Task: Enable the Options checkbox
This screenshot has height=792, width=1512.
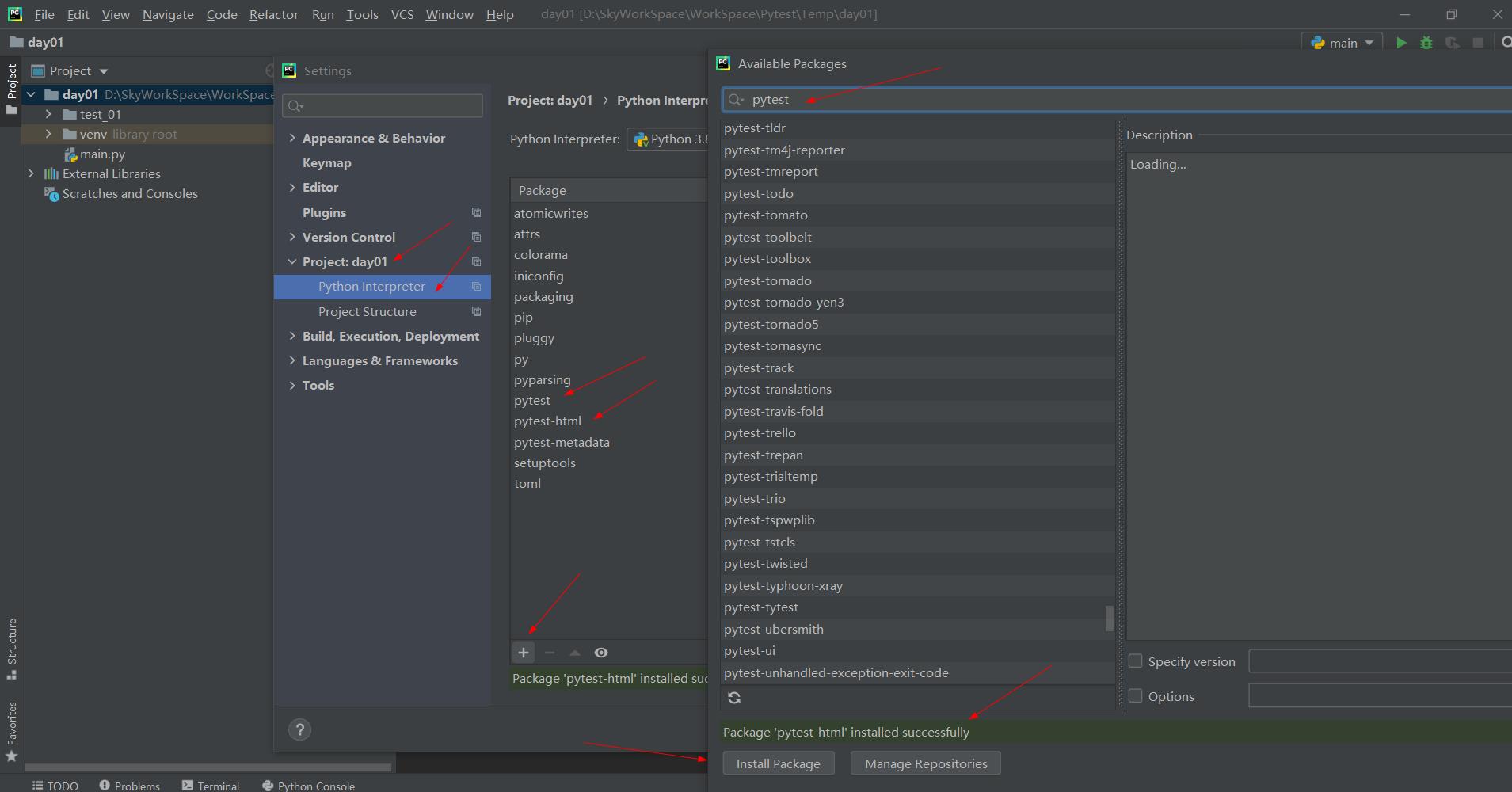Action: (x=1135, y=695)
